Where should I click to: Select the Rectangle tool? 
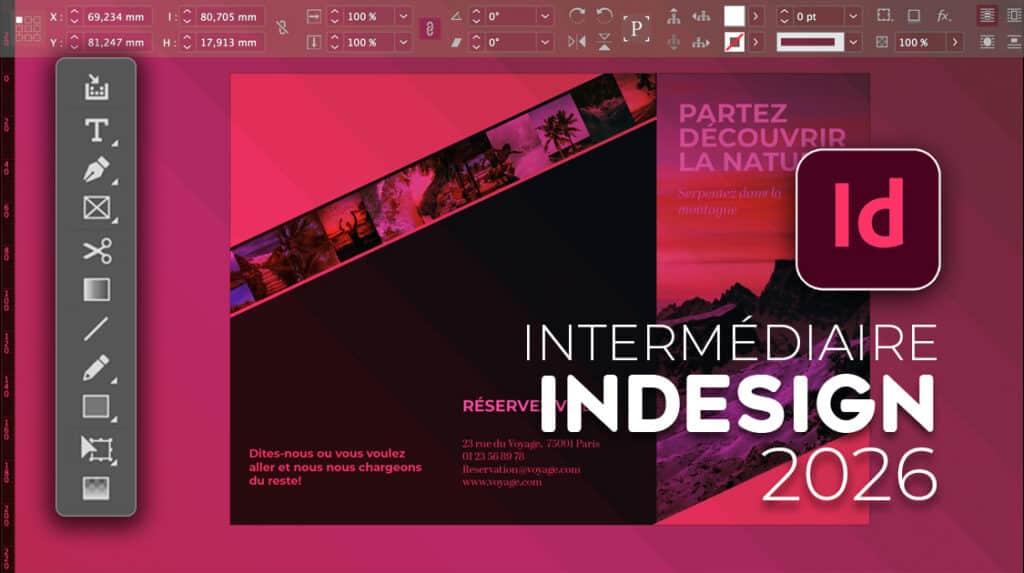pyautogui.click(x=96, y=406)
